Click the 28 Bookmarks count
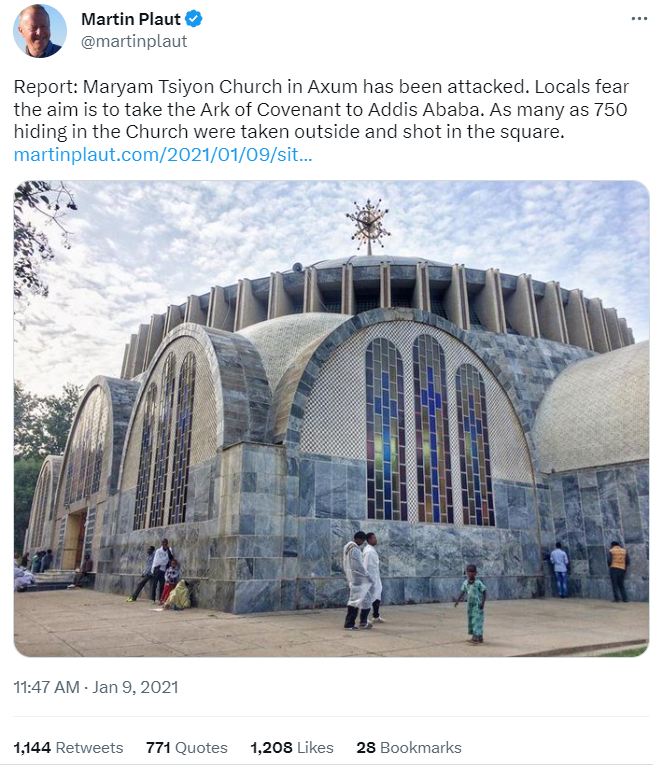The image size is (653, 765). 408,747
